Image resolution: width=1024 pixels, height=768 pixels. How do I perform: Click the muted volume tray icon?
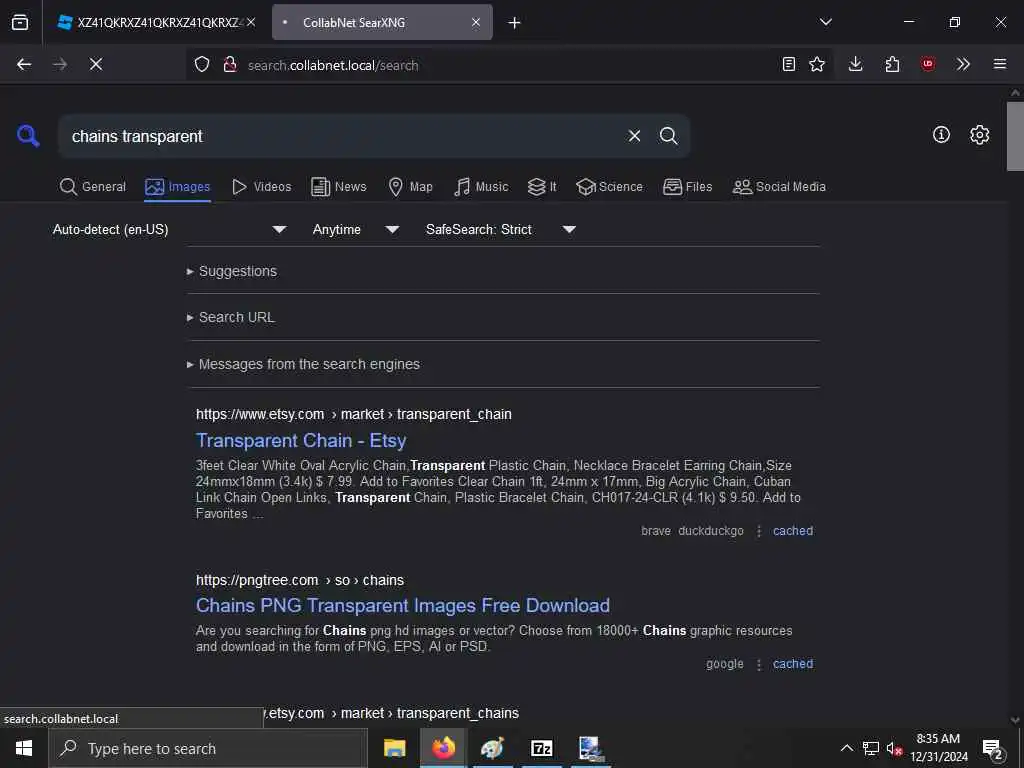894,748
